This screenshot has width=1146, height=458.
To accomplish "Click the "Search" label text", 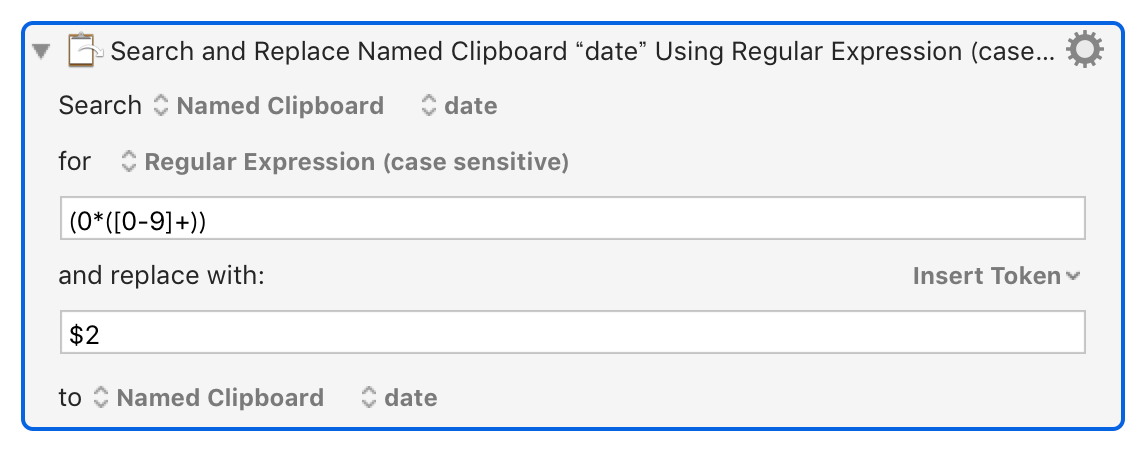I will pyautogui.click(x=100, y=106).
